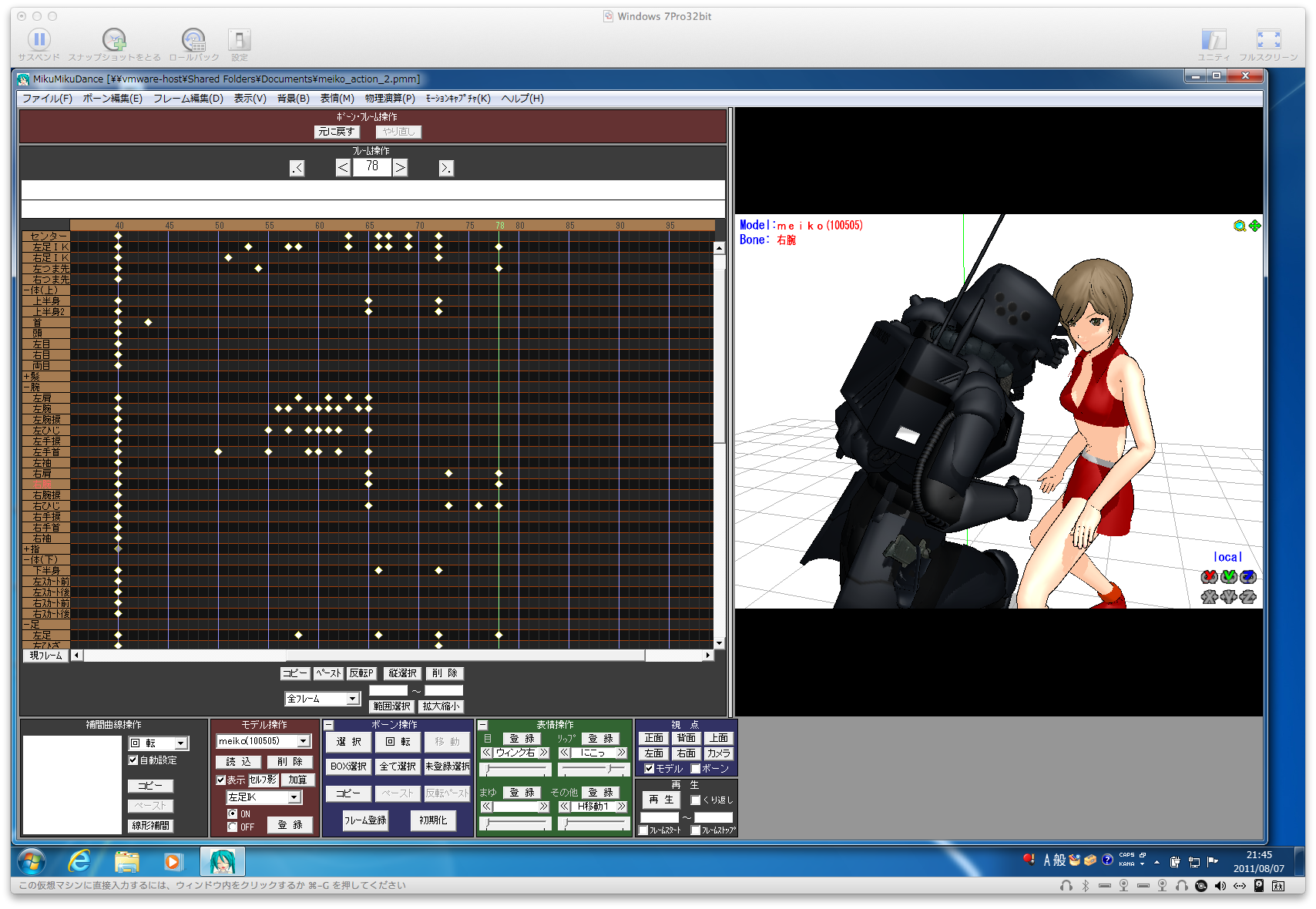The image size is (1316, 909).
Task: Click the gray Z-axis move icon
Action: click(x=1248, y=596)
